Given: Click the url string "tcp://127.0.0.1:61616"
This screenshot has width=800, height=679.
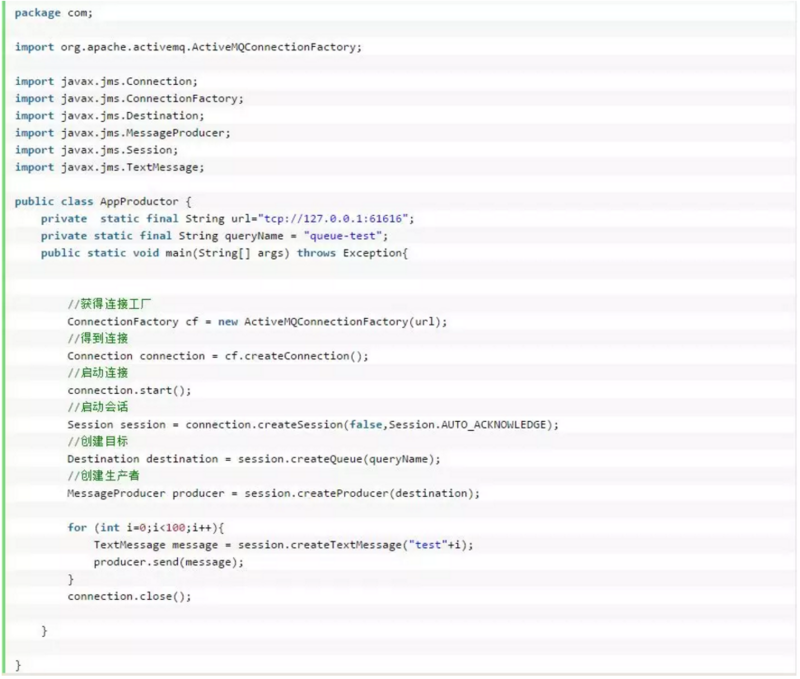Looking at the screenshot, I should pyautogui.click(x=333, y=219).
